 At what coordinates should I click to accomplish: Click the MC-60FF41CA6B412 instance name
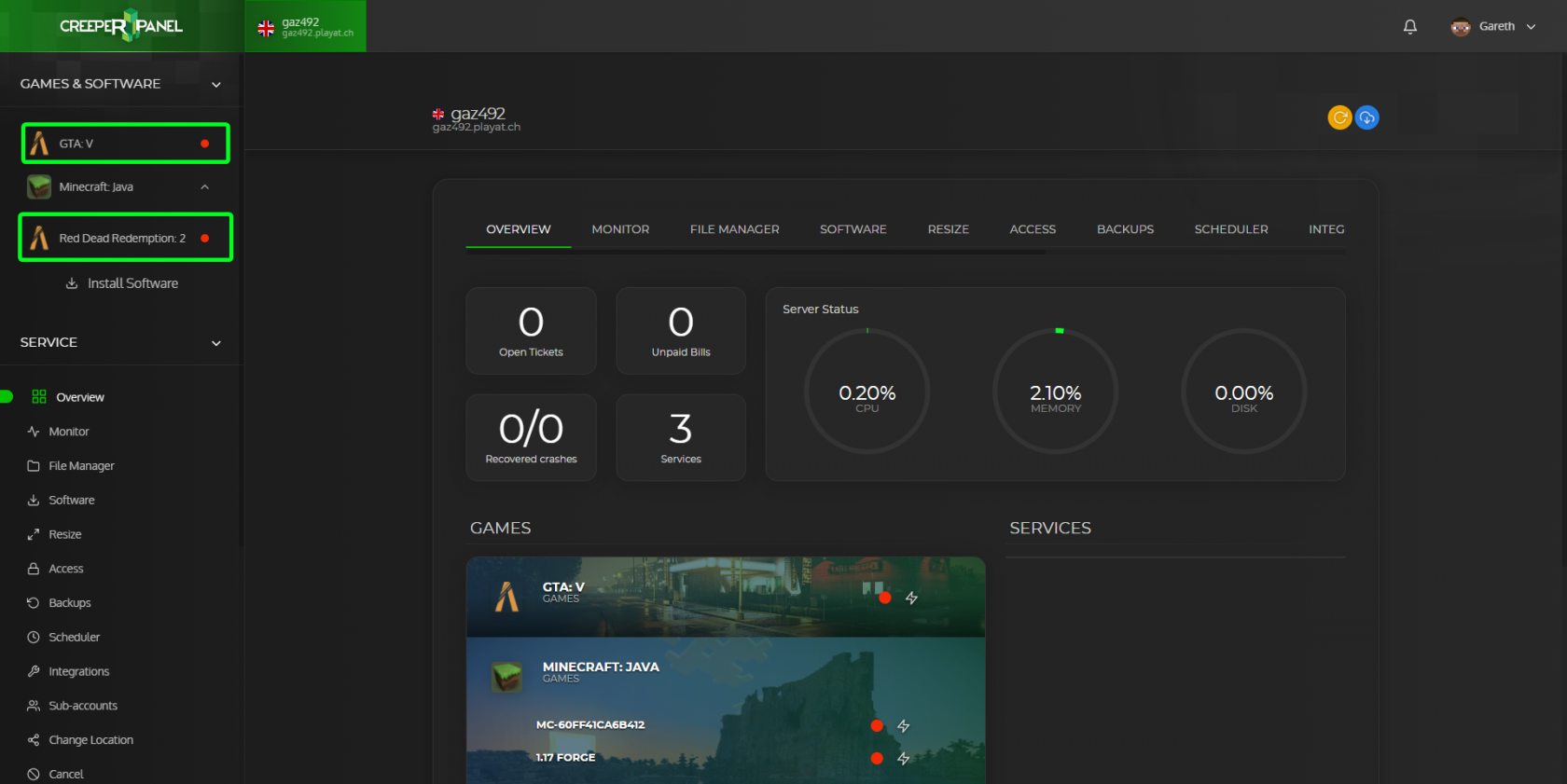click(x=590, y=725)
